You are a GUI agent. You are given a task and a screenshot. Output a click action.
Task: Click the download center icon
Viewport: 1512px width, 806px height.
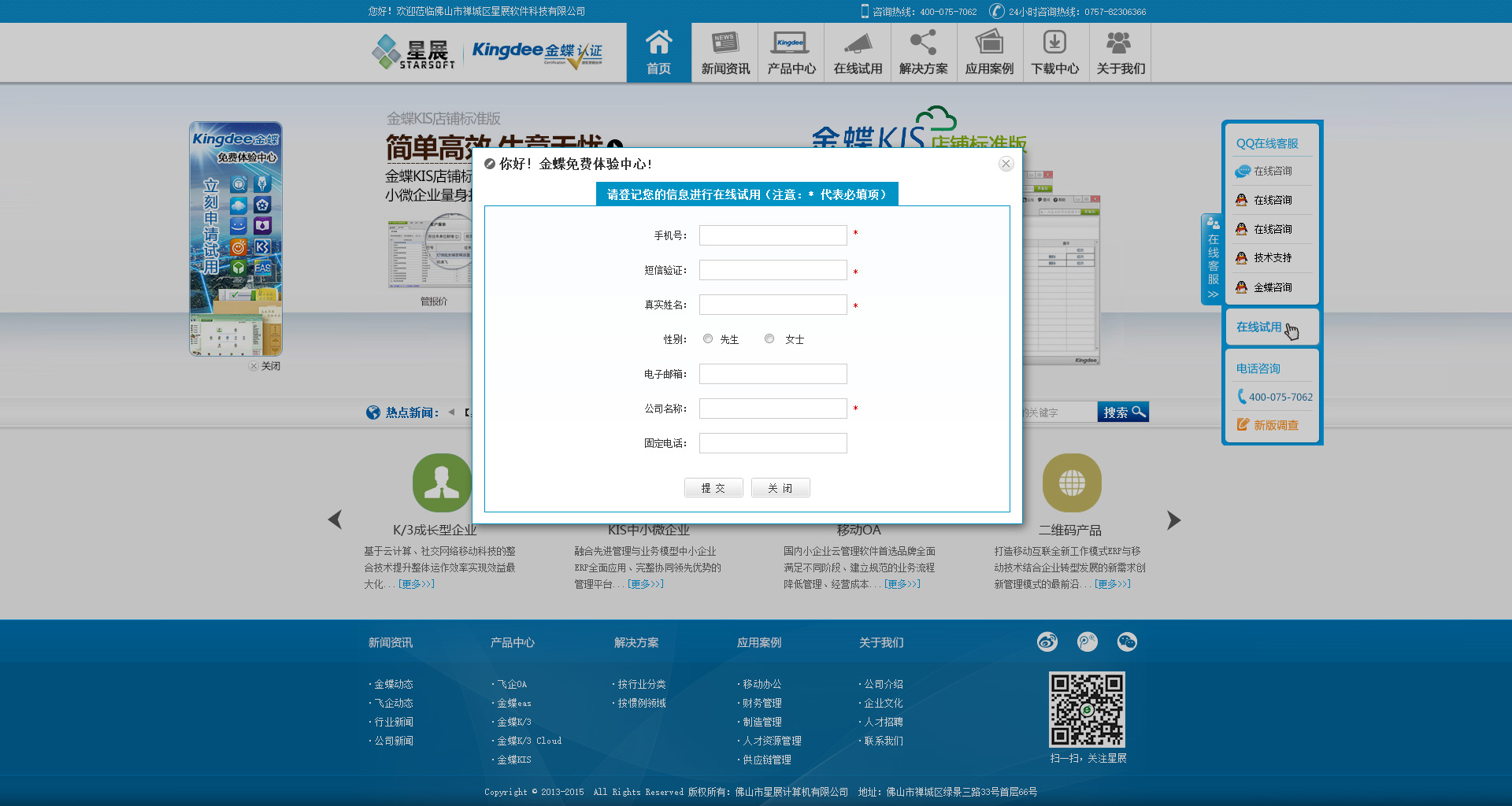tap(1054, 43)
